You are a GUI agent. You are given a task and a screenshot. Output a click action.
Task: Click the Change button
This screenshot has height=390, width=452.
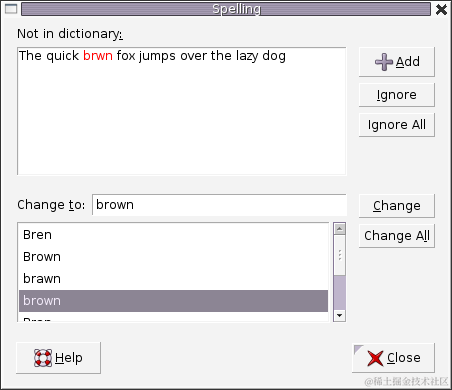397,206
